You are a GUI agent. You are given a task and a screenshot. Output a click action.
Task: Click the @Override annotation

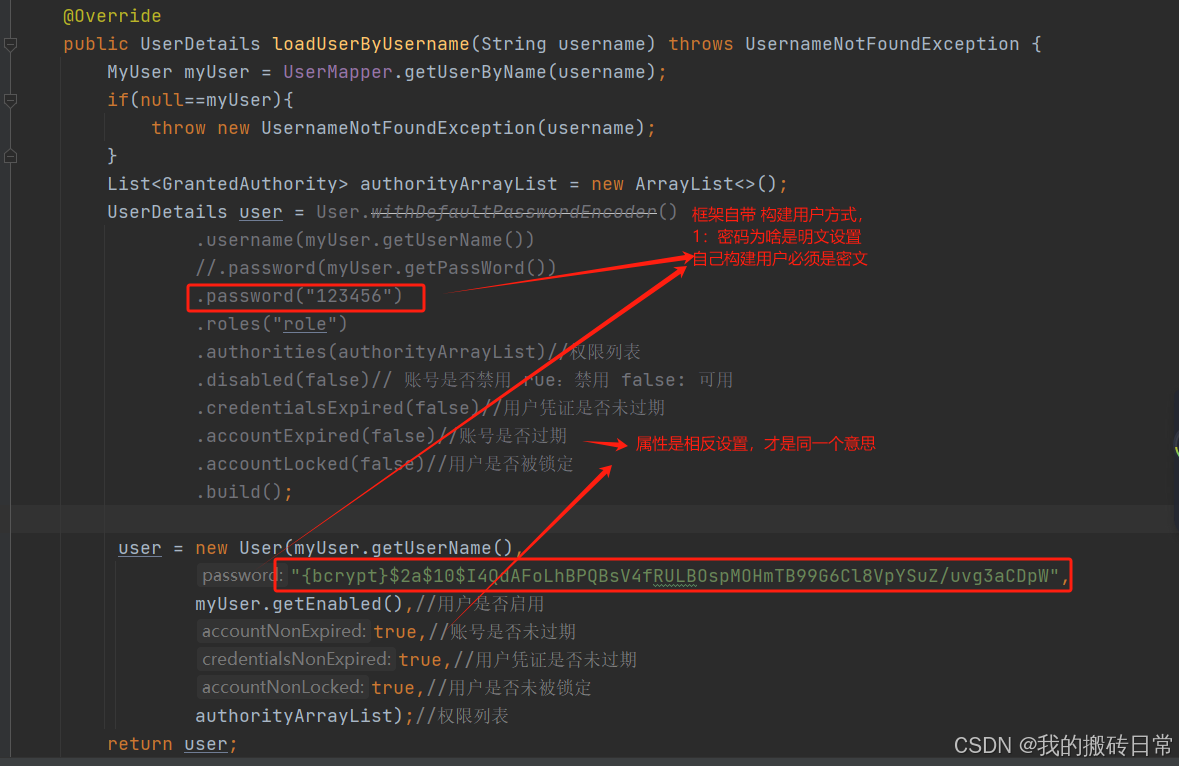(x=112, y=15)
